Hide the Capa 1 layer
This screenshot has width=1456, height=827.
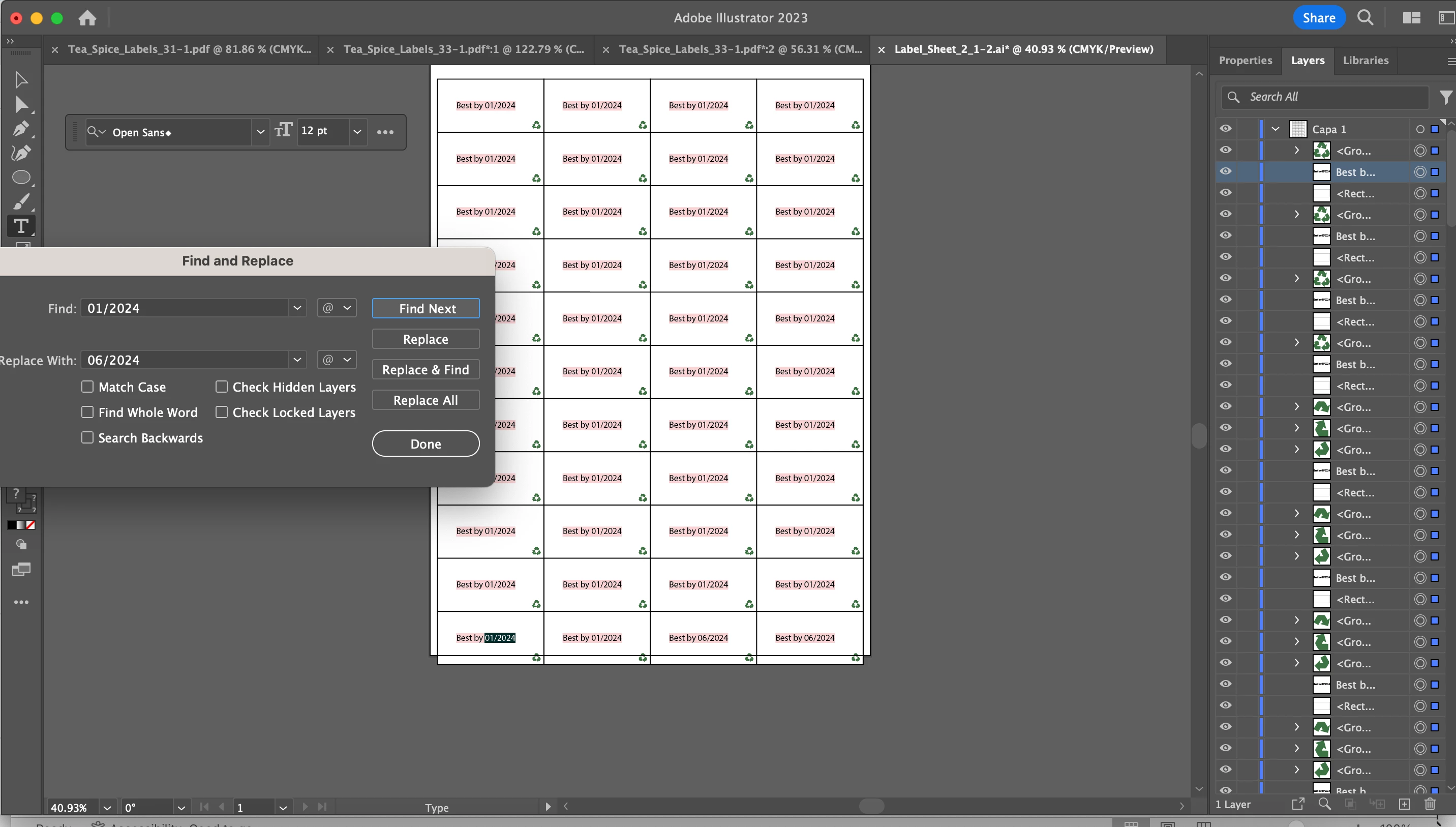[1226, 129]
